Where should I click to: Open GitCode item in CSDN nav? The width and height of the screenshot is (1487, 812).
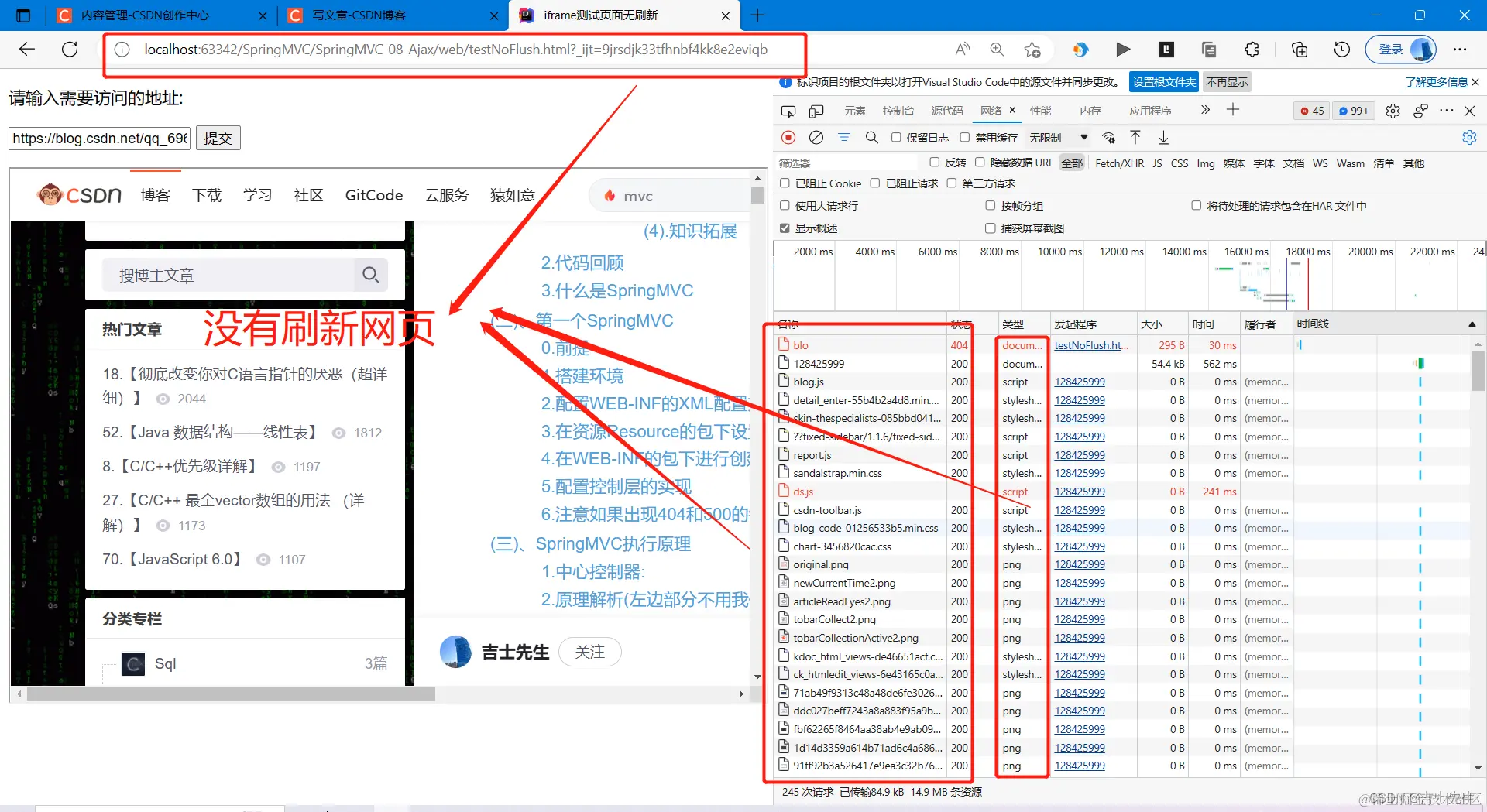[x=374, y=195]
